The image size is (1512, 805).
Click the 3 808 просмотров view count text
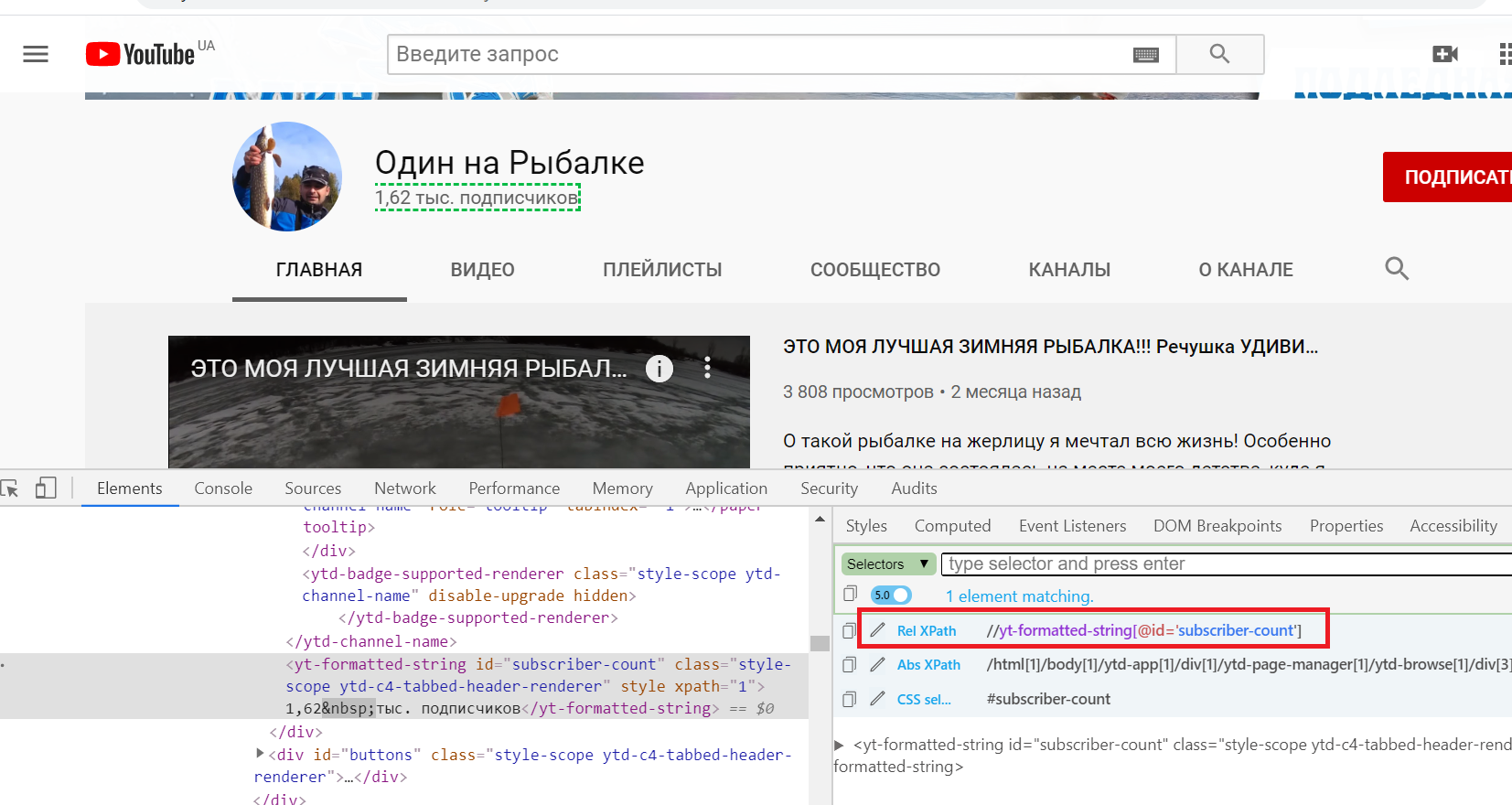point(858,392)
